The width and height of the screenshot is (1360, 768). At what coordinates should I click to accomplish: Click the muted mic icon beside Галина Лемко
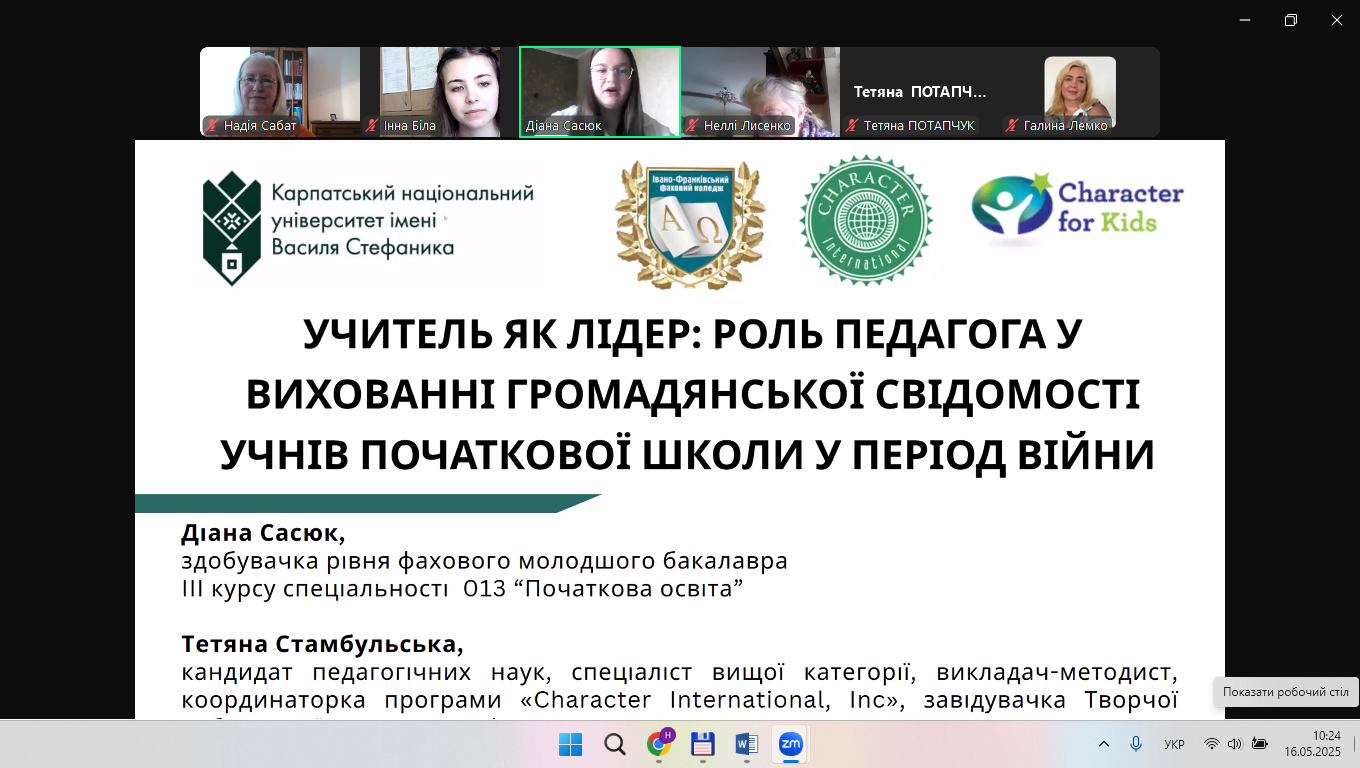coord(1010,127)
